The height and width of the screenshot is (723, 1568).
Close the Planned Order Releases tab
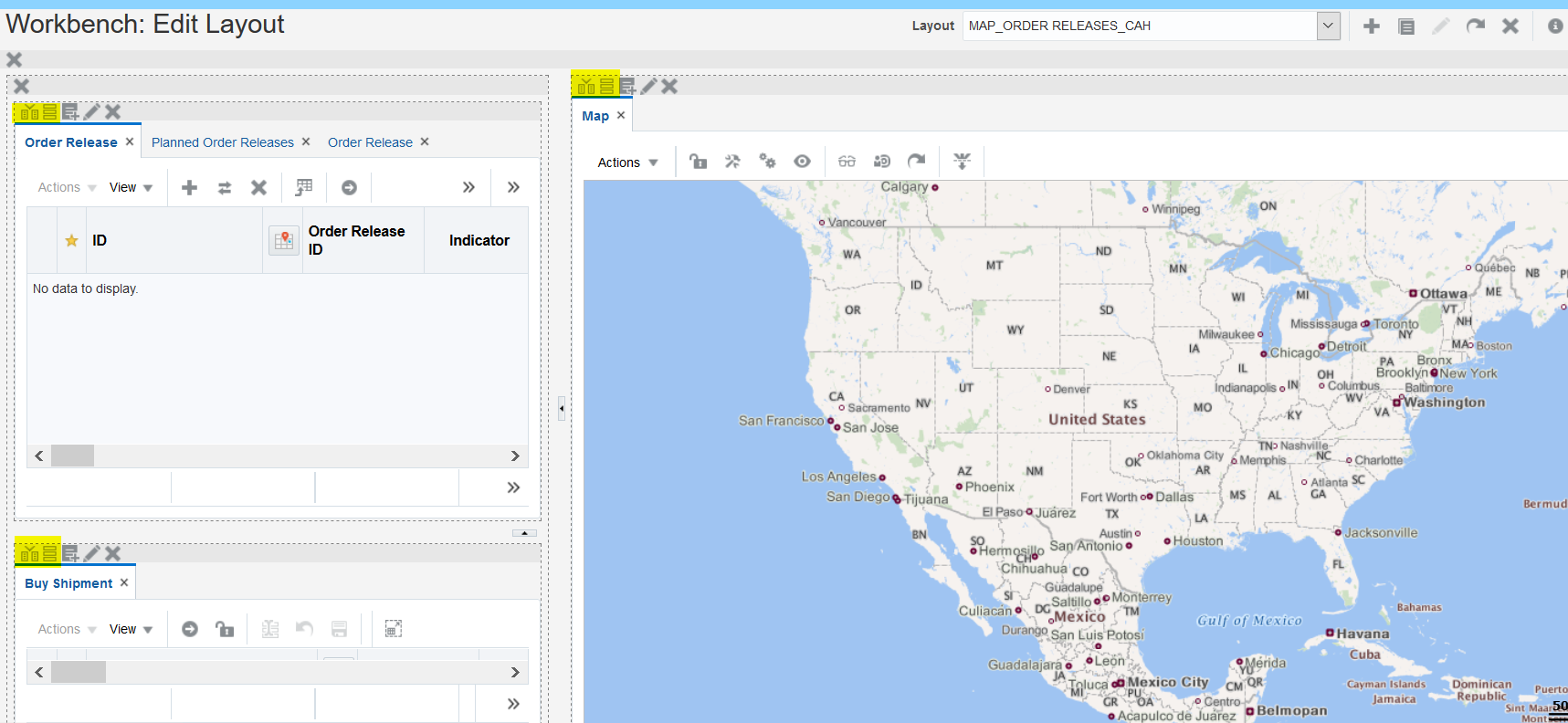[306, 141]
